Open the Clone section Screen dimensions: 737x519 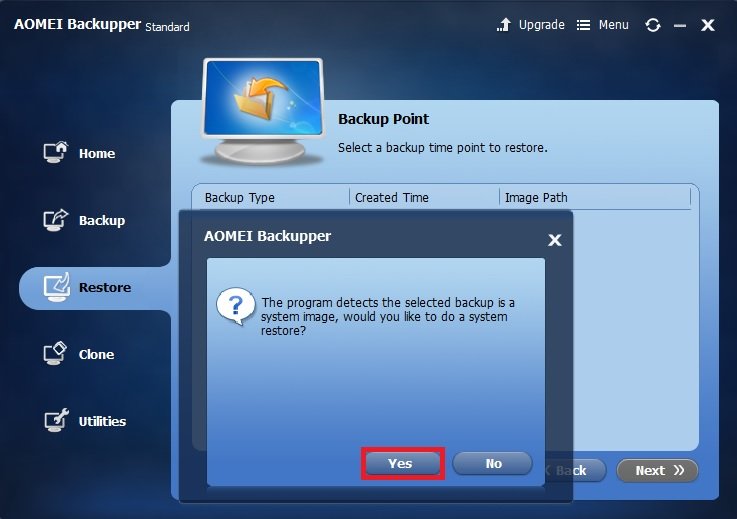[78, 354]
